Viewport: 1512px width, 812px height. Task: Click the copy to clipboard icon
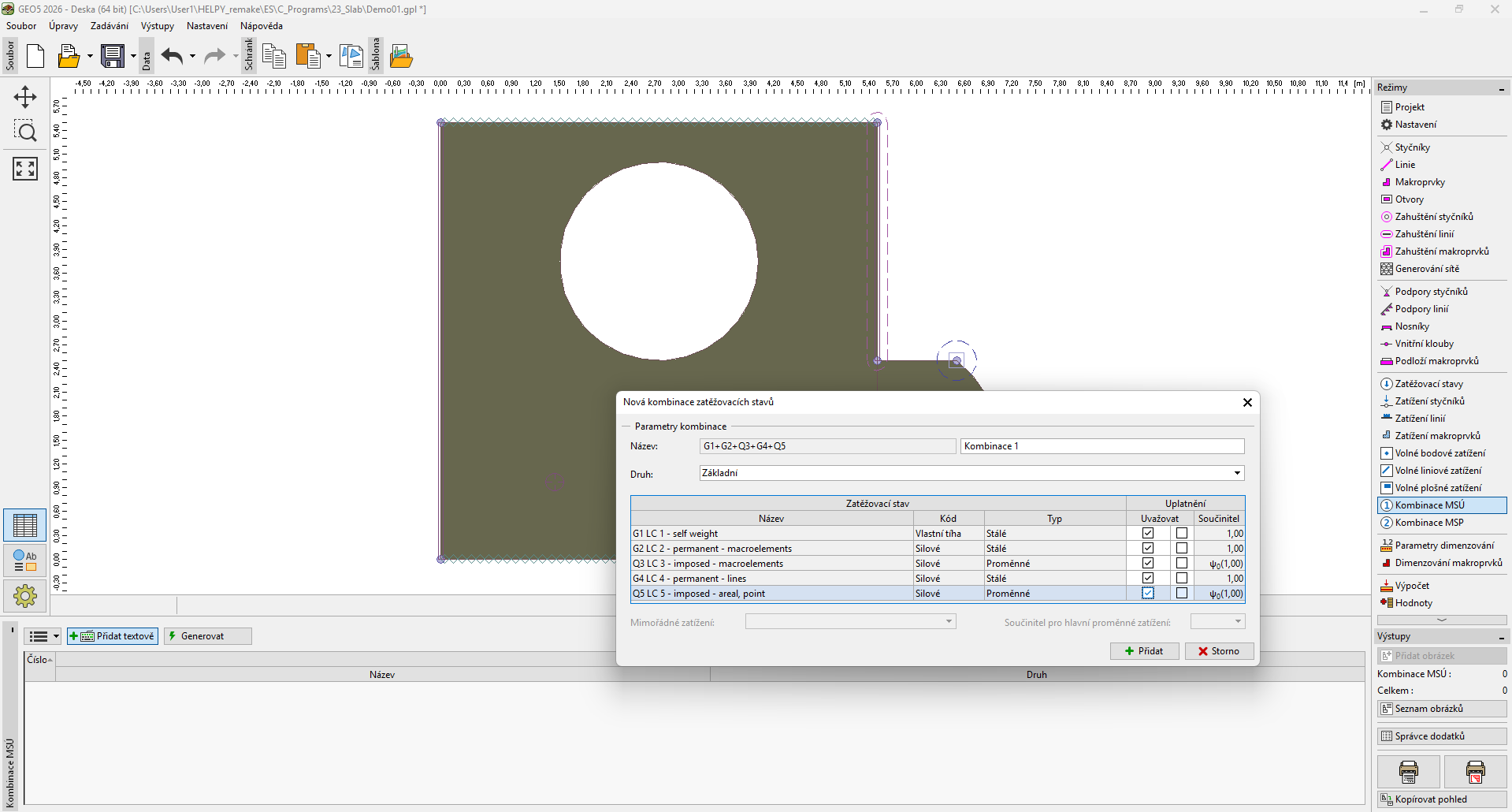(273, 56)
